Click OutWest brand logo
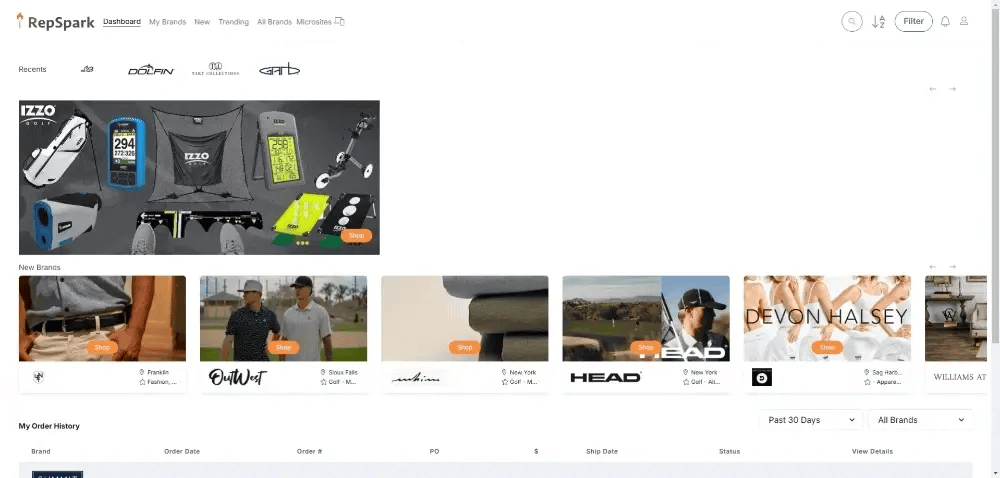Screen dimensions: 1000x478 click(238, 377)
